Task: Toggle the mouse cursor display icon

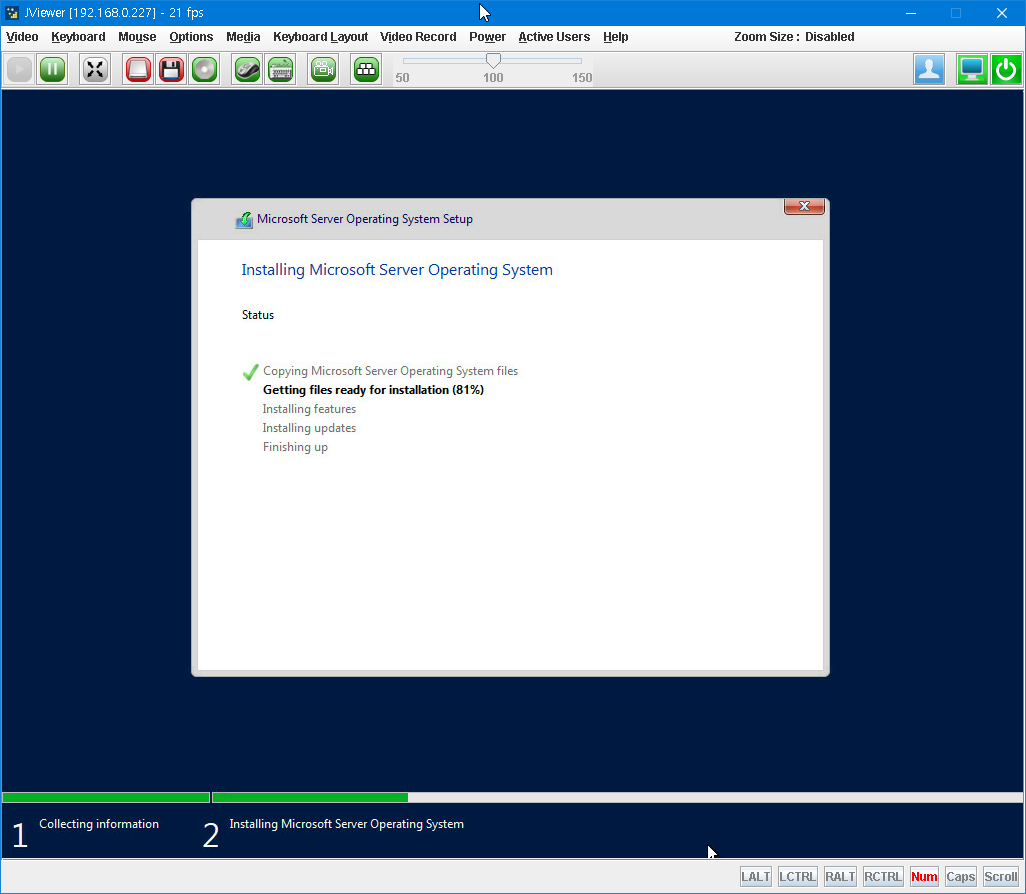Action: [247, 69]
